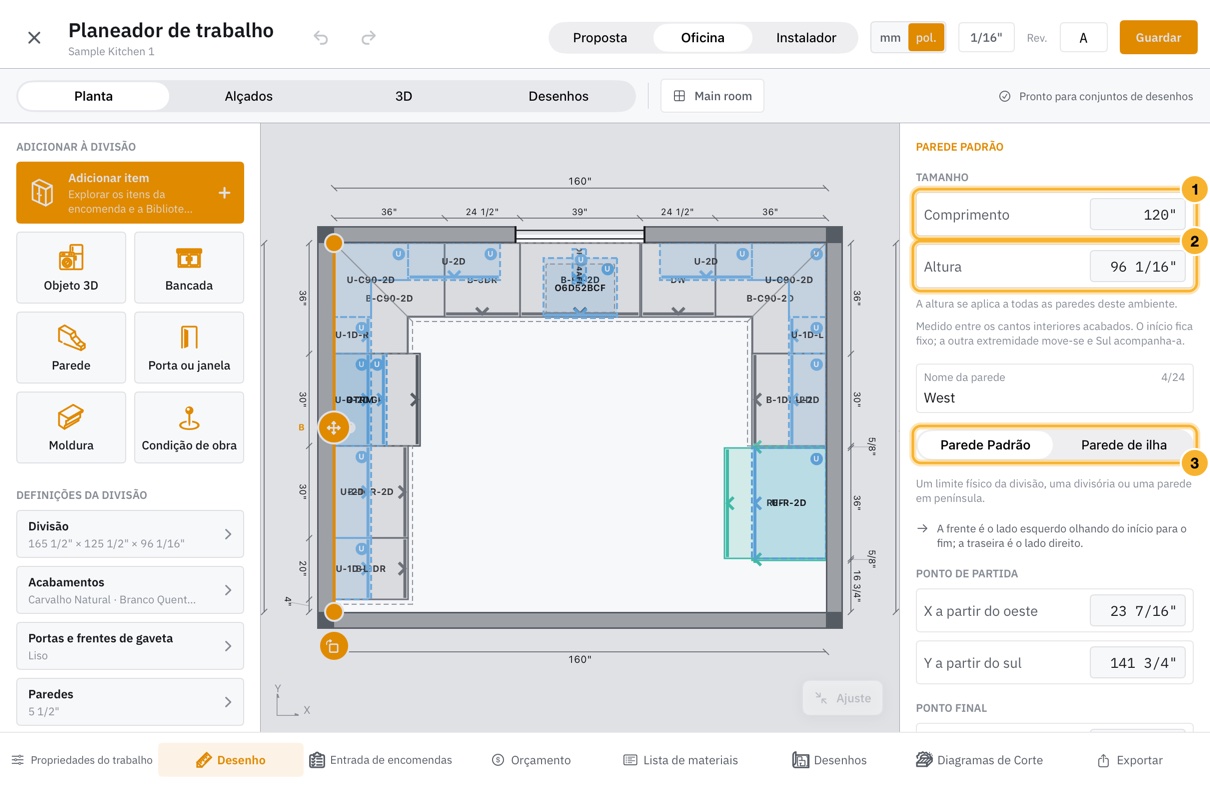
Task: Open the Planta tab
Action: 93,96
